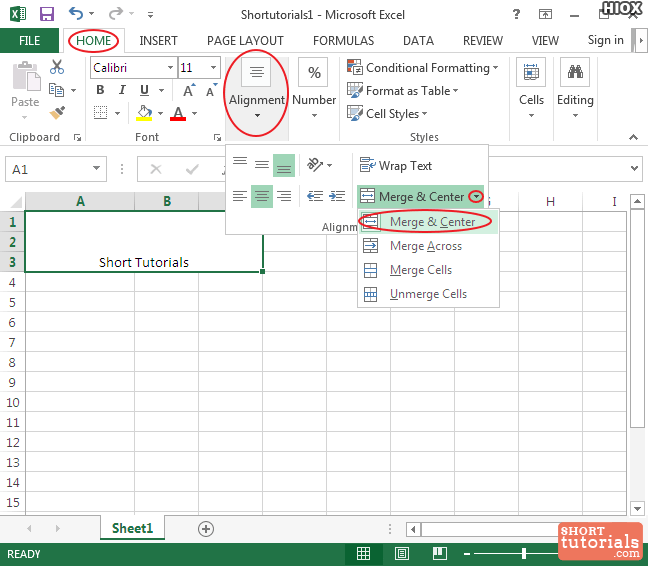The image size is (648, 566).
Task: Select column H header
Action: click(550, 202)
